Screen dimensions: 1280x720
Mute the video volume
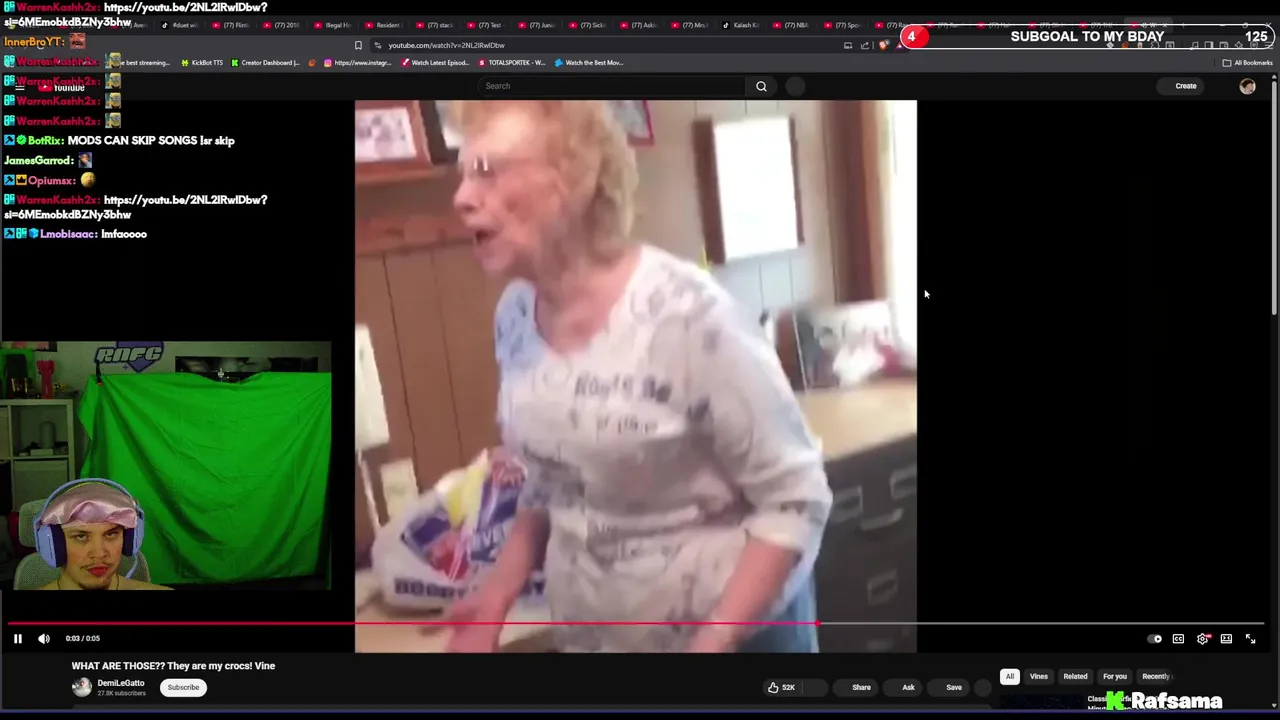click(x=44, y=638)
